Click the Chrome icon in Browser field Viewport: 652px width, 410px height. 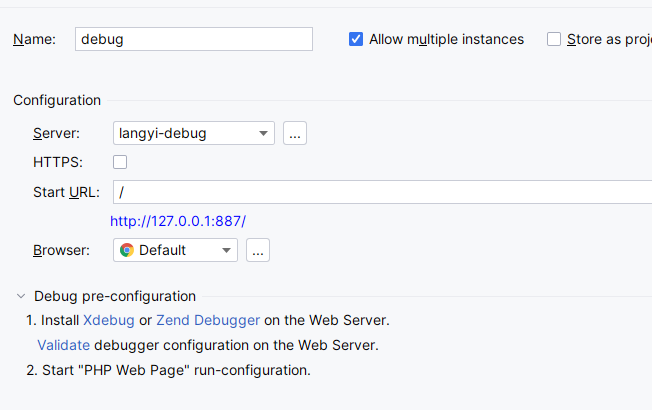click(127, 250)
